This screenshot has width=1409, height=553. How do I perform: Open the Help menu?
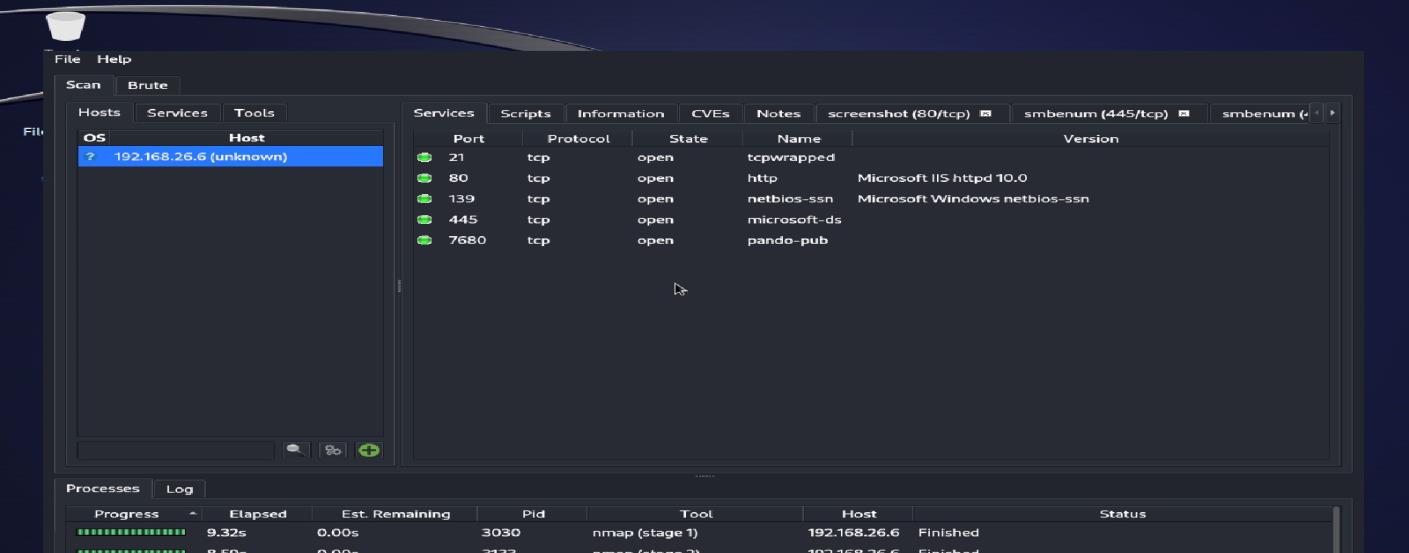[114, 59]
